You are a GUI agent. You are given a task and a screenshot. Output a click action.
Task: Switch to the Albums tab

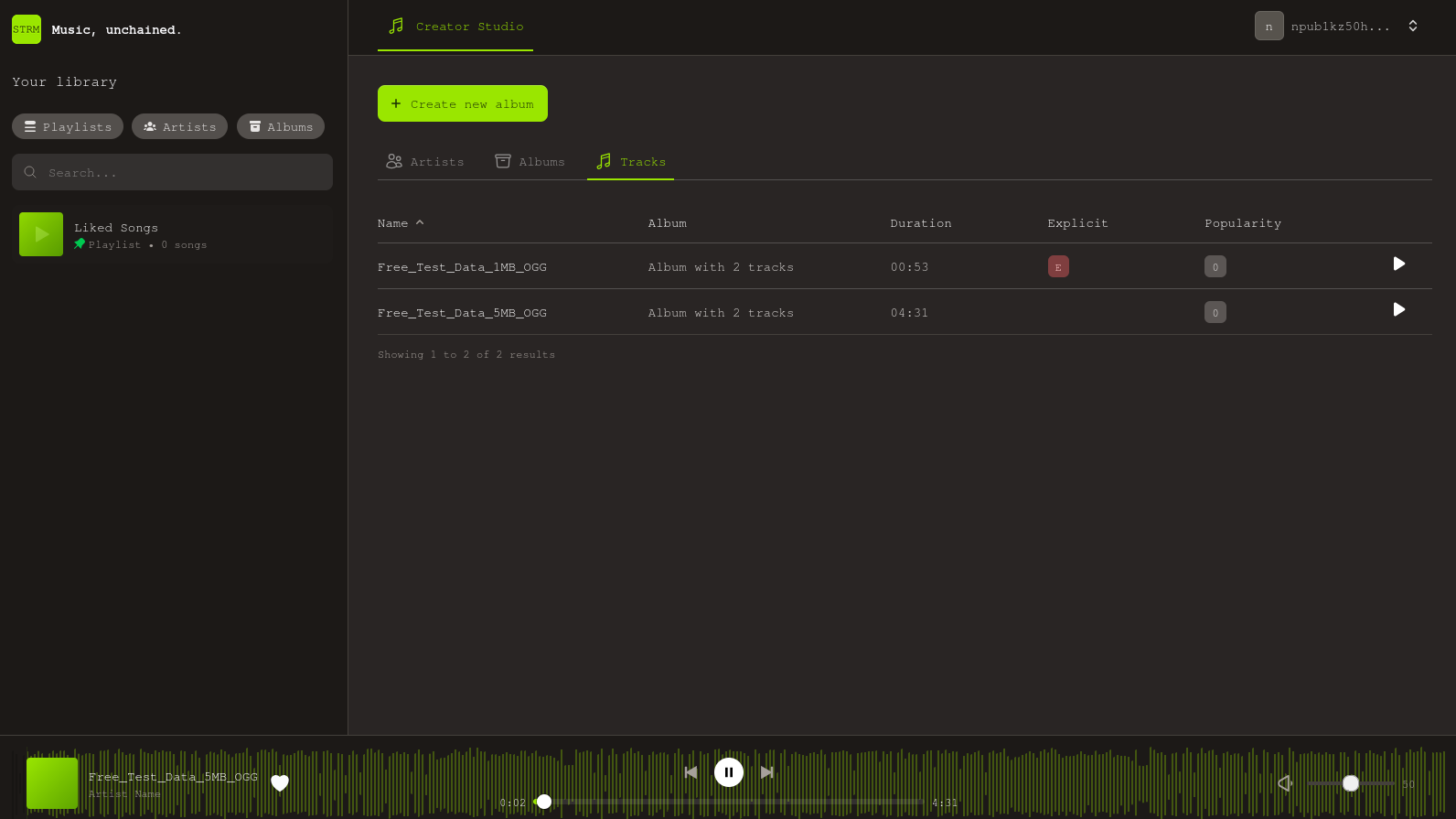pyautogui.click(x=530, y=162)
